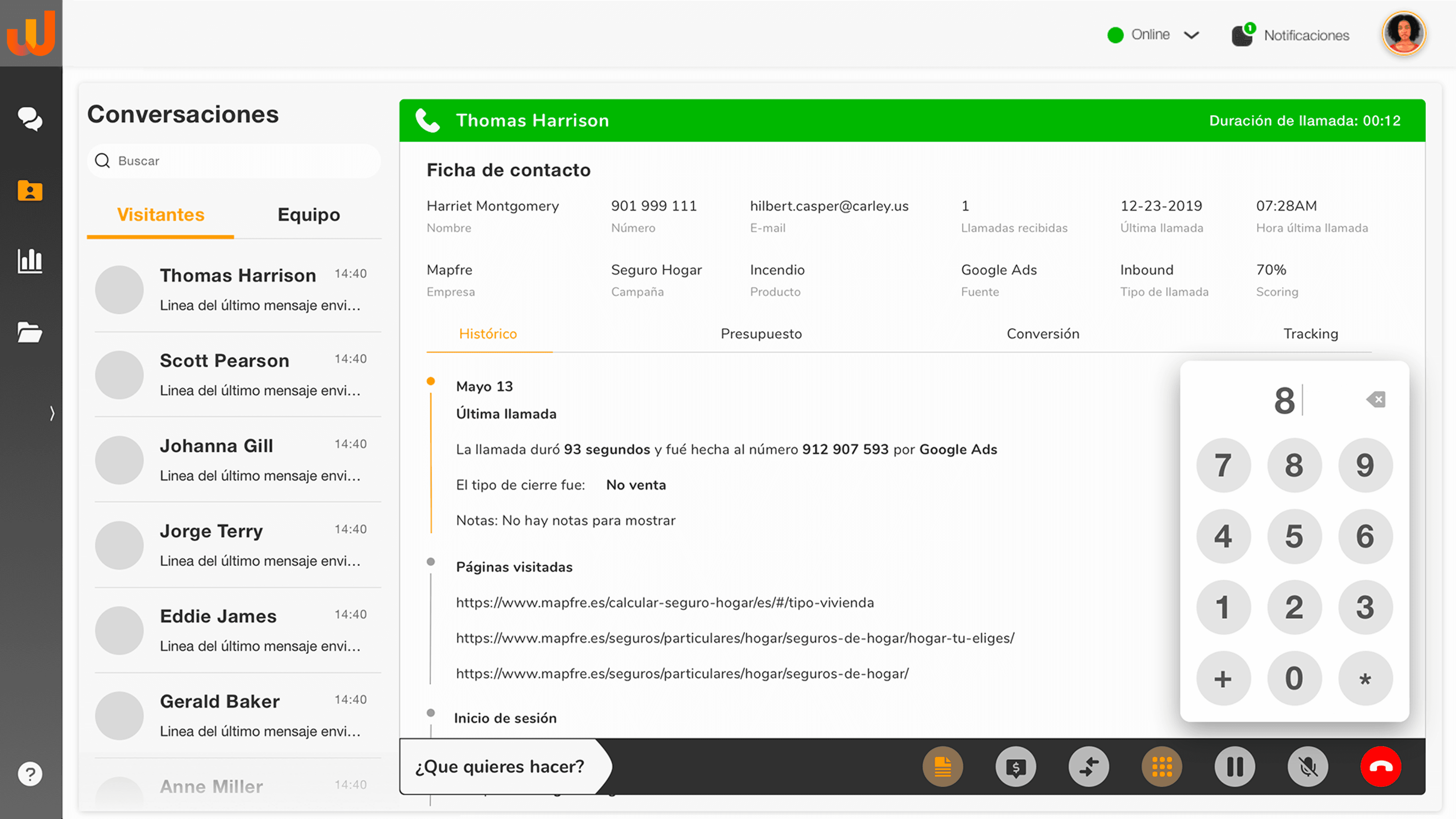Open the hogar-tu-eliges Mapfre URL
Image resolution: width=1456 pixels, height=819 pixels.
735,638
